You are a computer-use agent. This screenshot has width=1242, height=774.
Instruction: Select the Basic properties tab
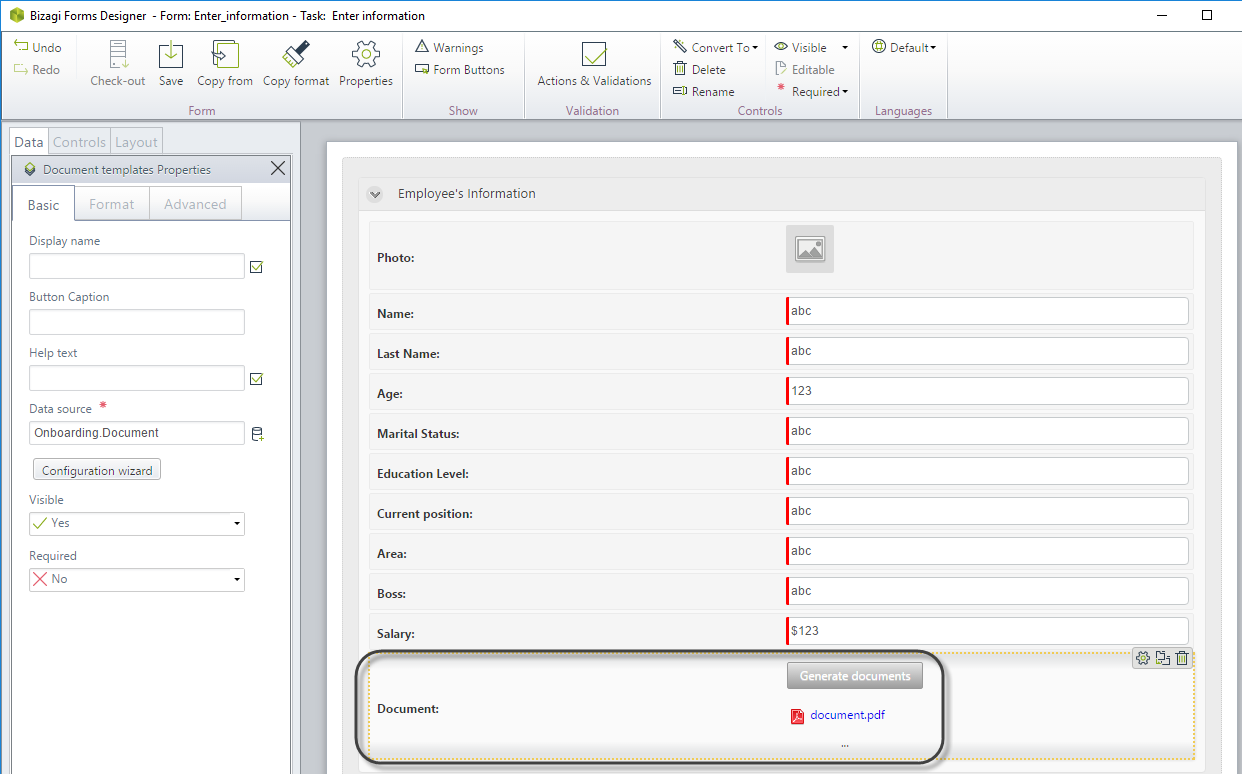43,204
